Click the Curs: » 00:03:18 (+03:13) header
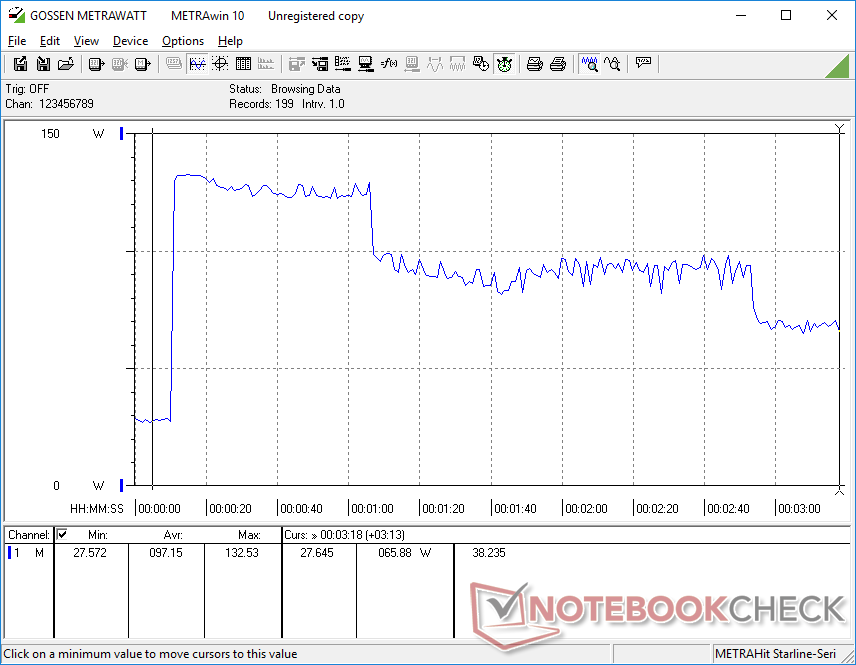This screenshot has height=665, width=856. [344, 535]
